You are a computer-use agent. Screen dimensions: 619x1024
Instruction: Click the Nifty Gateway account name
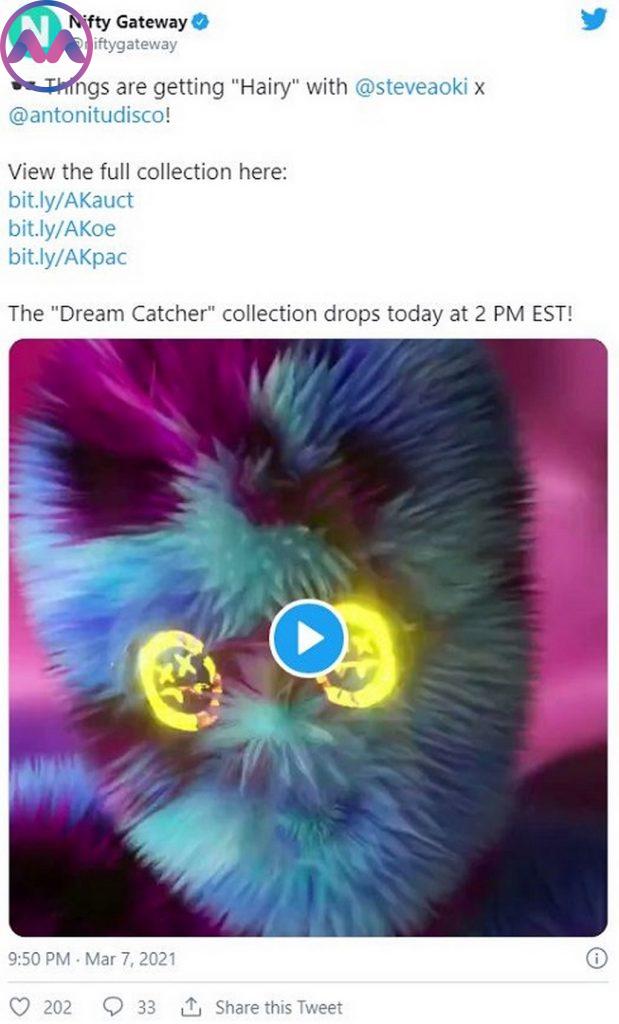coord(129,22)
